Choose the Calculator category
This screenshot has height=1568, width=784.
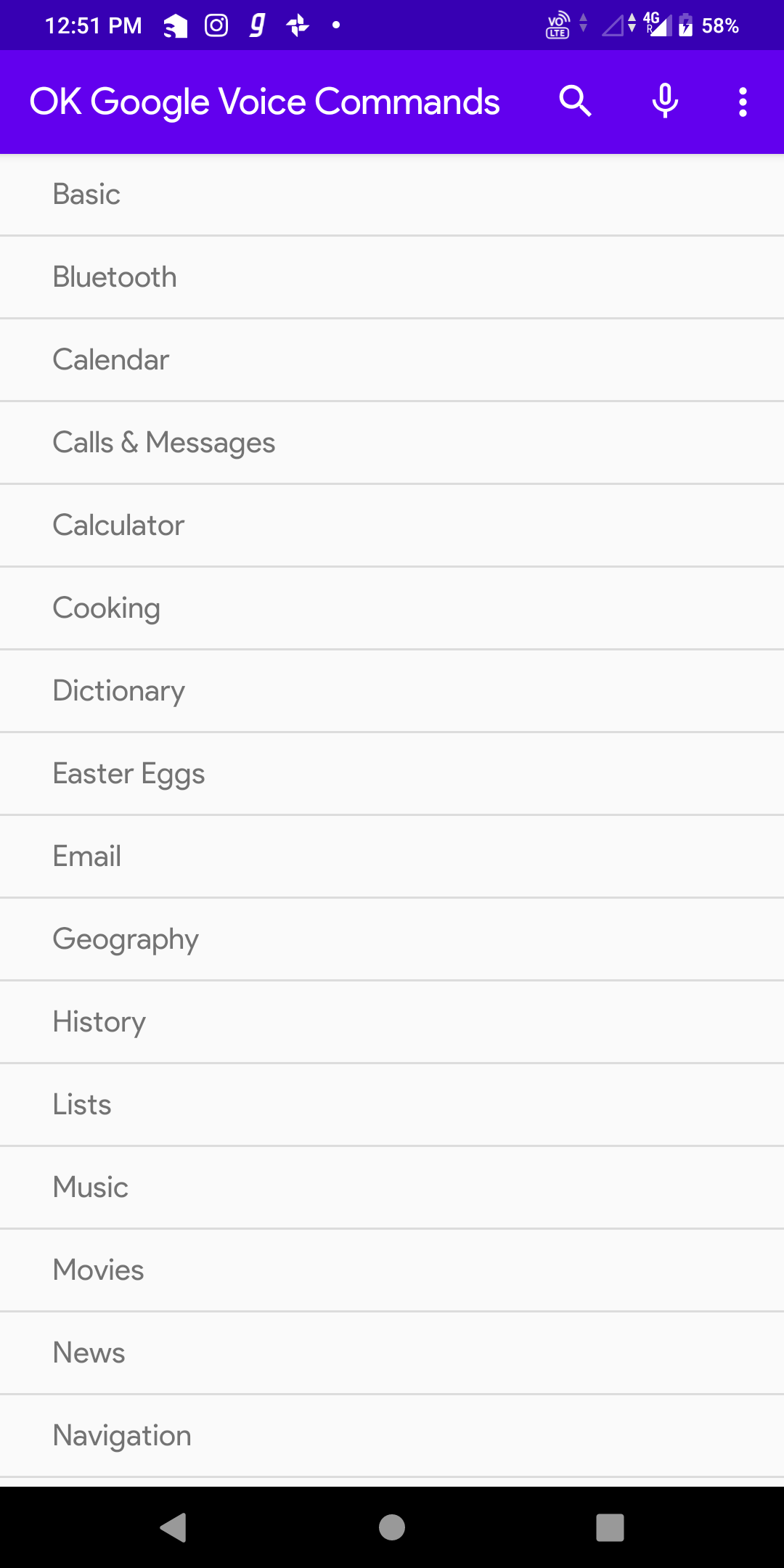pos(392,526)
